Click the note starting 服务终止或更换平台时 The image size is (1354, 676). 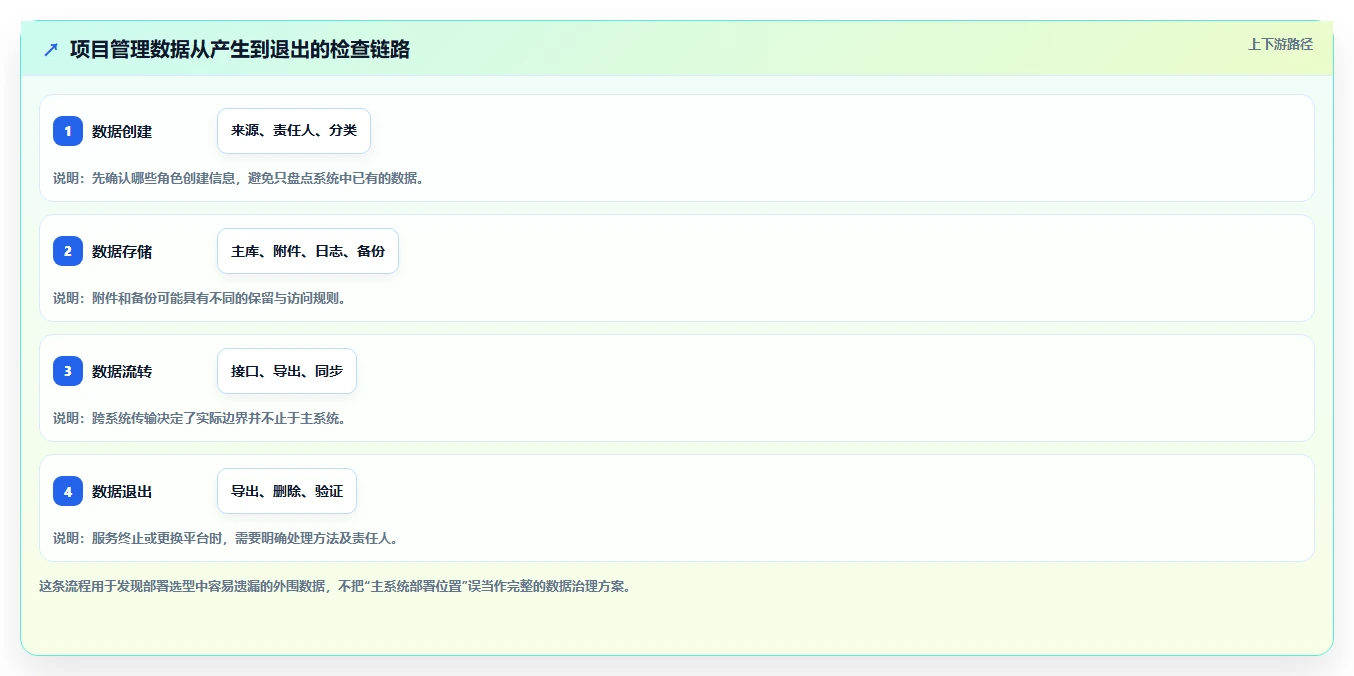pyautogui.click(x=225, y=538)
